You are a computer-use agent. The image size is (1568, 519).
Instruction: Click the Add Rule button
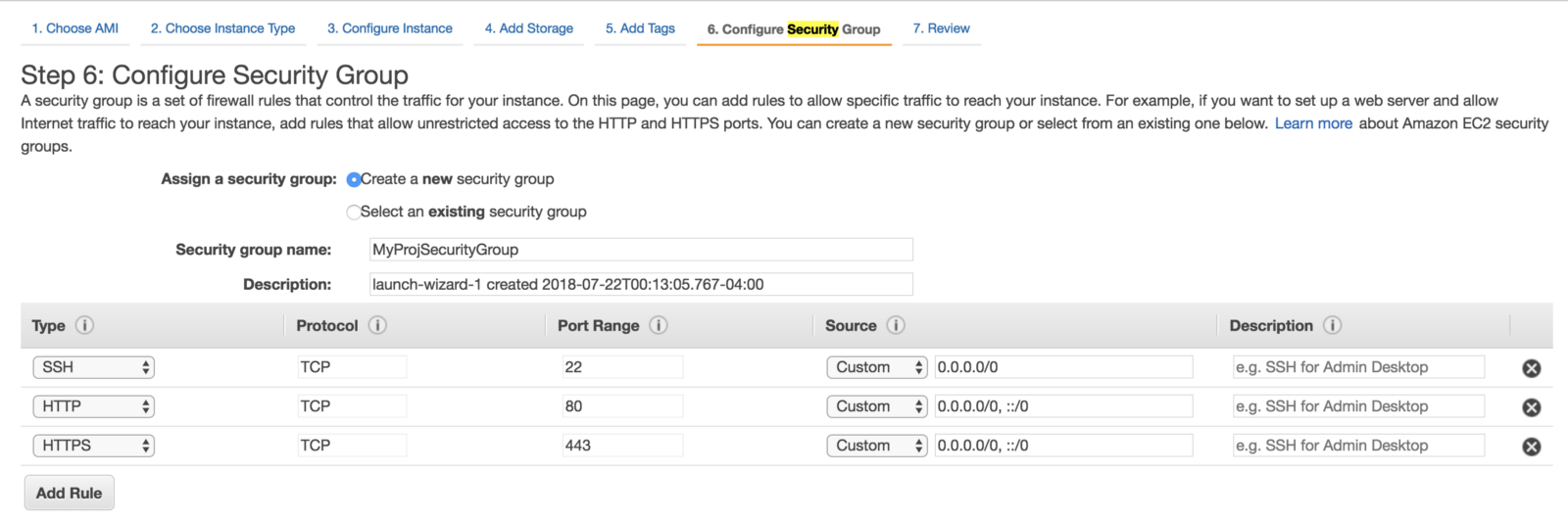69,493
